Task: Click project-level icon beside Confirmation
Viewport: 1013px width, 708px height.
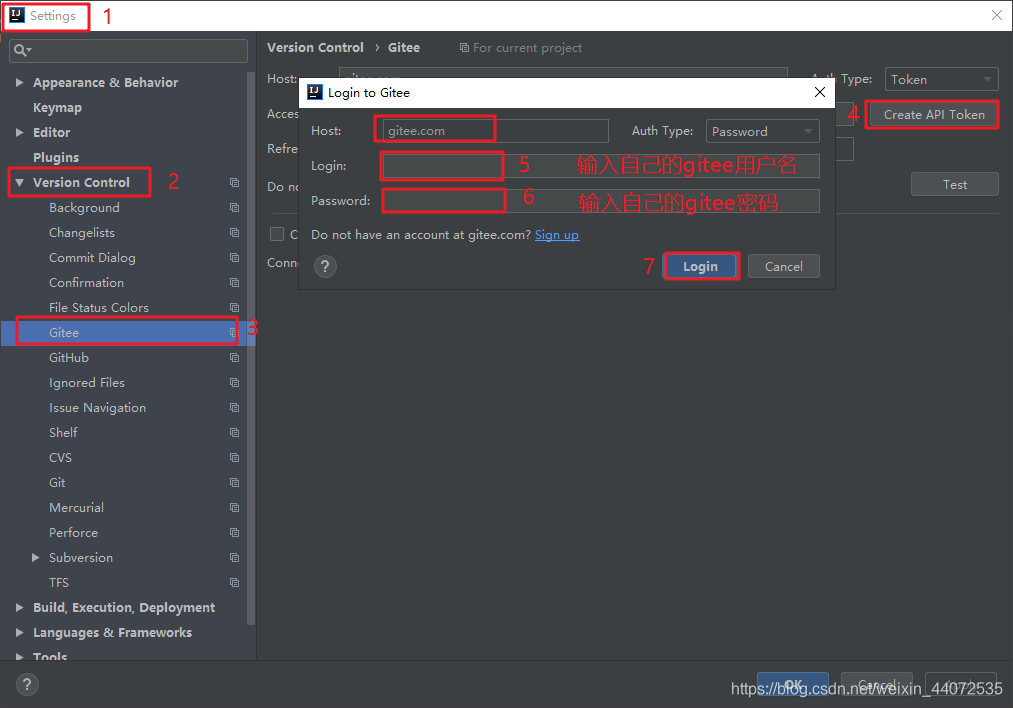Action: [235, 283]
